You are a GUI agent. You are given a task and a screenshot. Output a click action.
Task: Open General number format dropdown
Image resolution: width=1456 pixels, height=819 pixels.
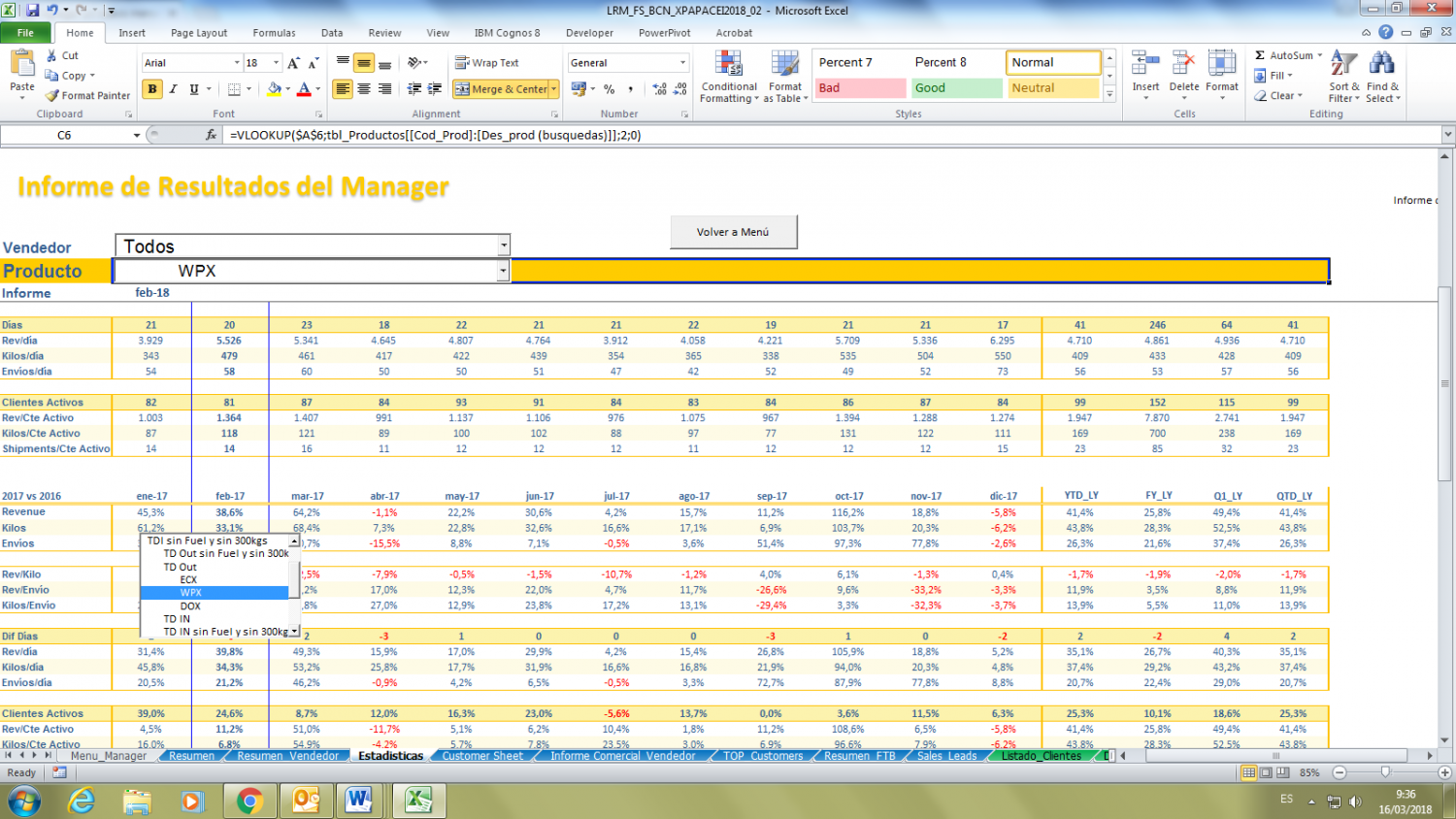pos(682,63)
